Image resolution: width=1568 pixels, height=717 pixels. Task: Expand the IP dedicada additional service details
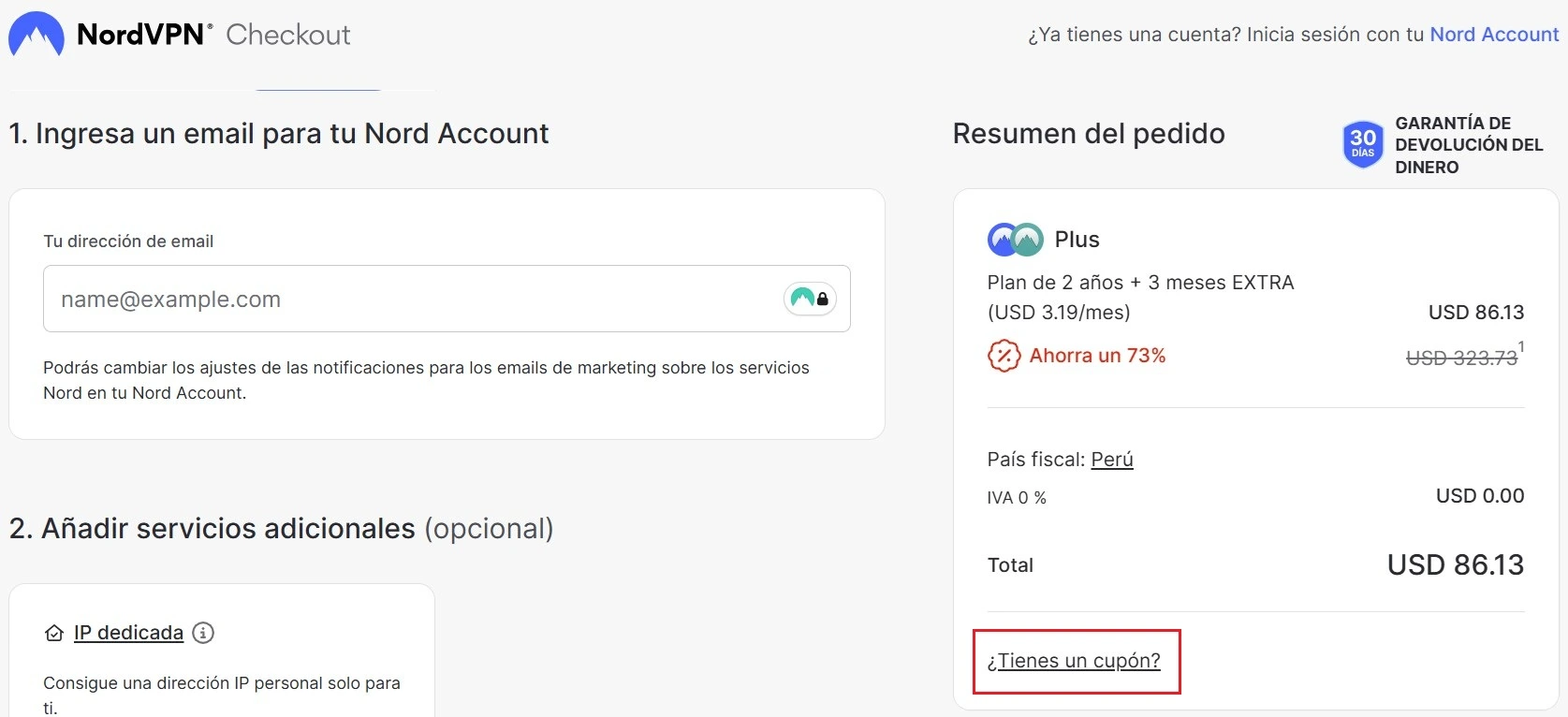128,633
